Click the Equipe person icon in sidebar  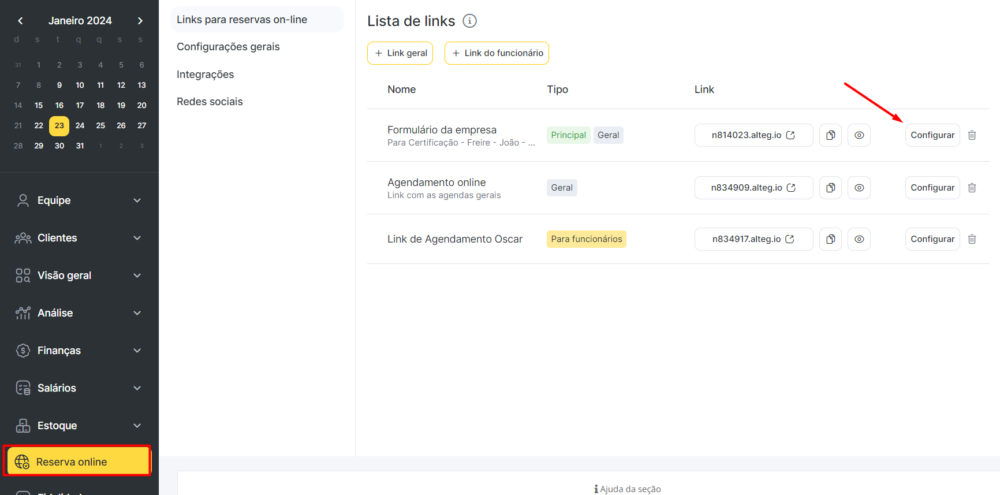click(24, 200)
